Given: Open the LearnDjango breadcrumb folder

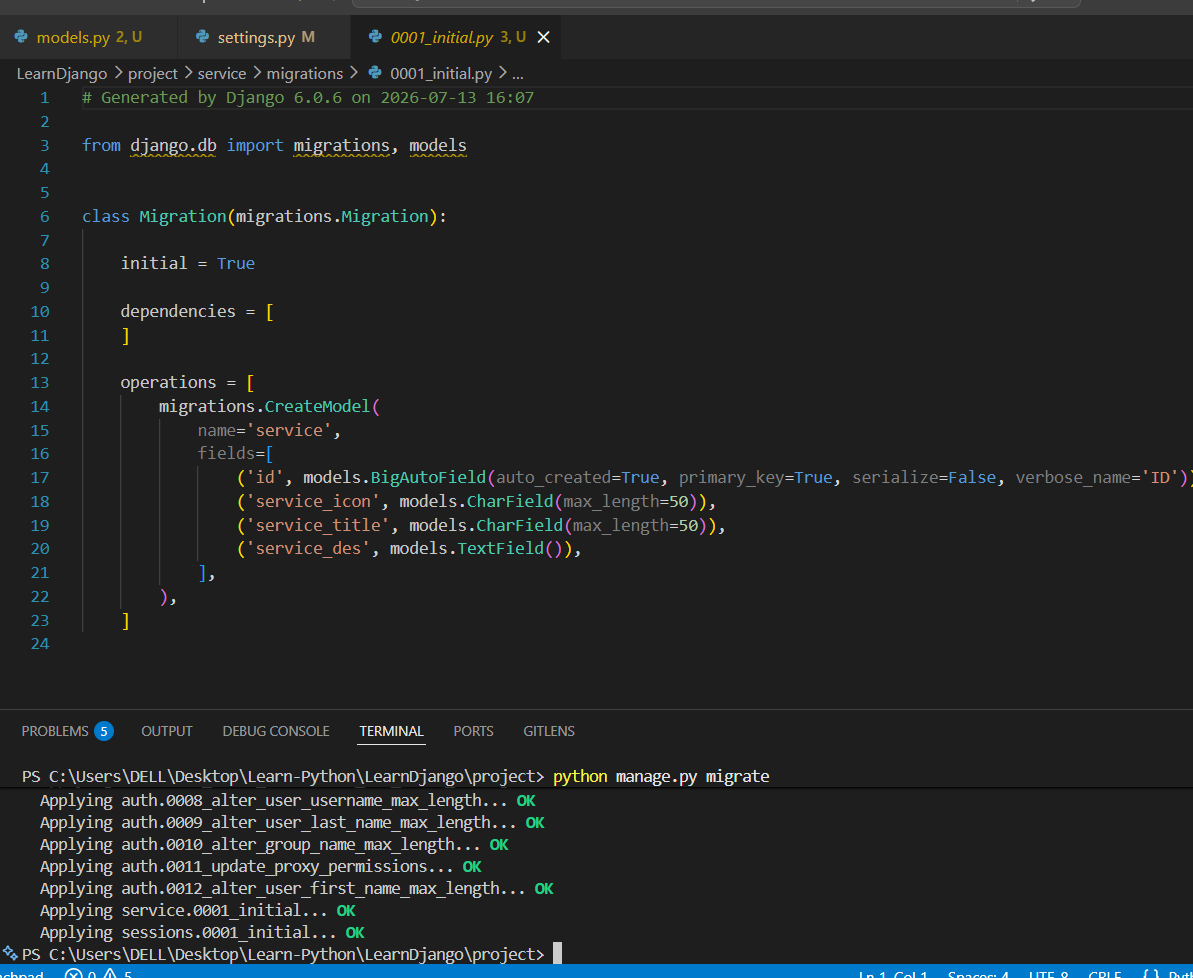Looking at the screenshot, I should coord(62,74).
